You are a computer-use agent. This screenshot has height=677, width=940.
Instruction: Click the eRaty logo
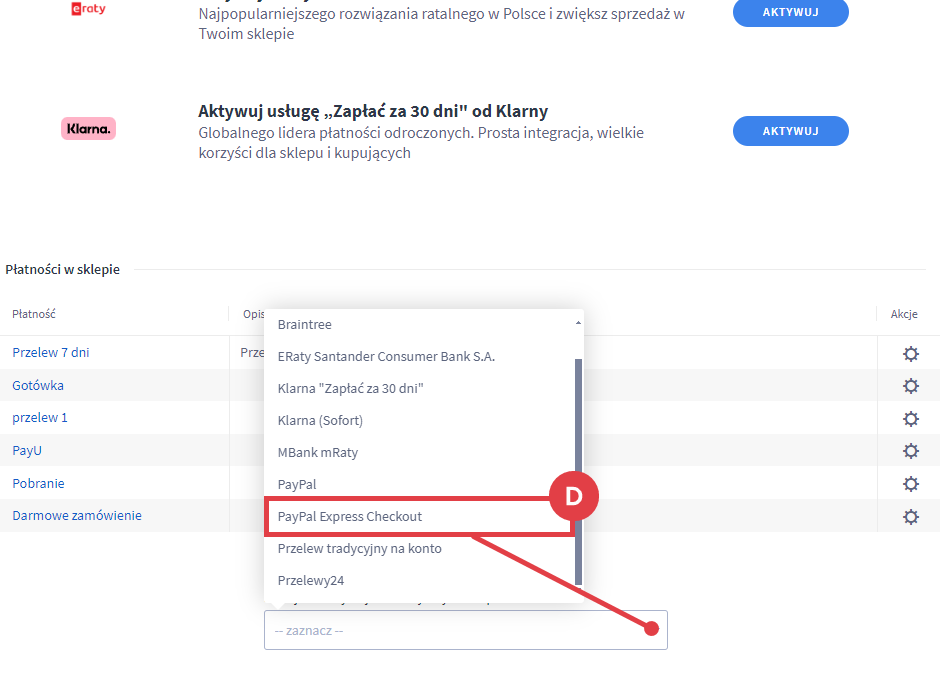88,8
